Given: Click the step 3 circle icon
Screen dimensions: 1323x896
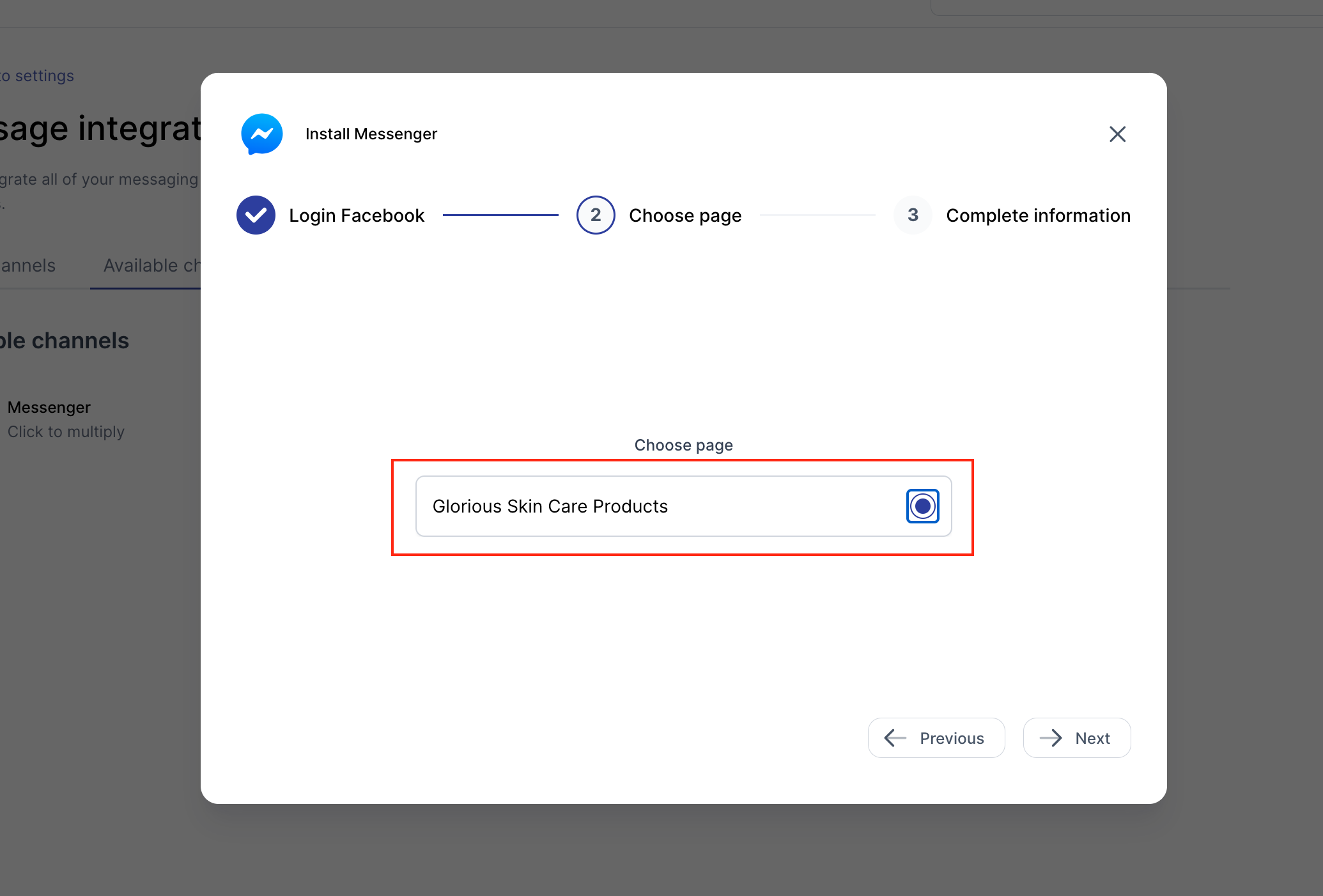Looking at the screenshot, I should point(913,215).
